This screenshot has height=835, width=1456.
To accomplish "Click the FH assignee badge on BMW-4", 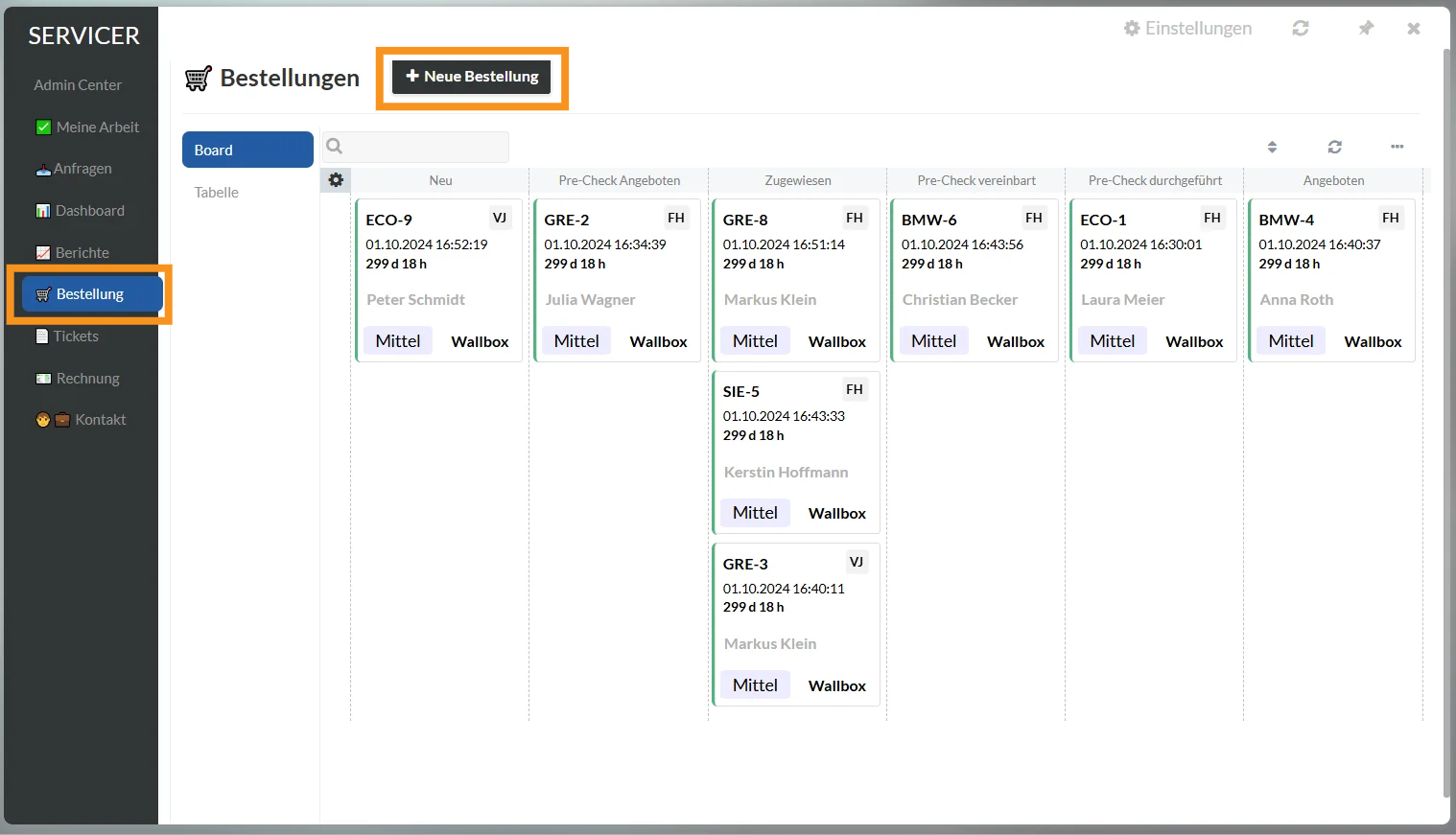I will [1390, 219].
